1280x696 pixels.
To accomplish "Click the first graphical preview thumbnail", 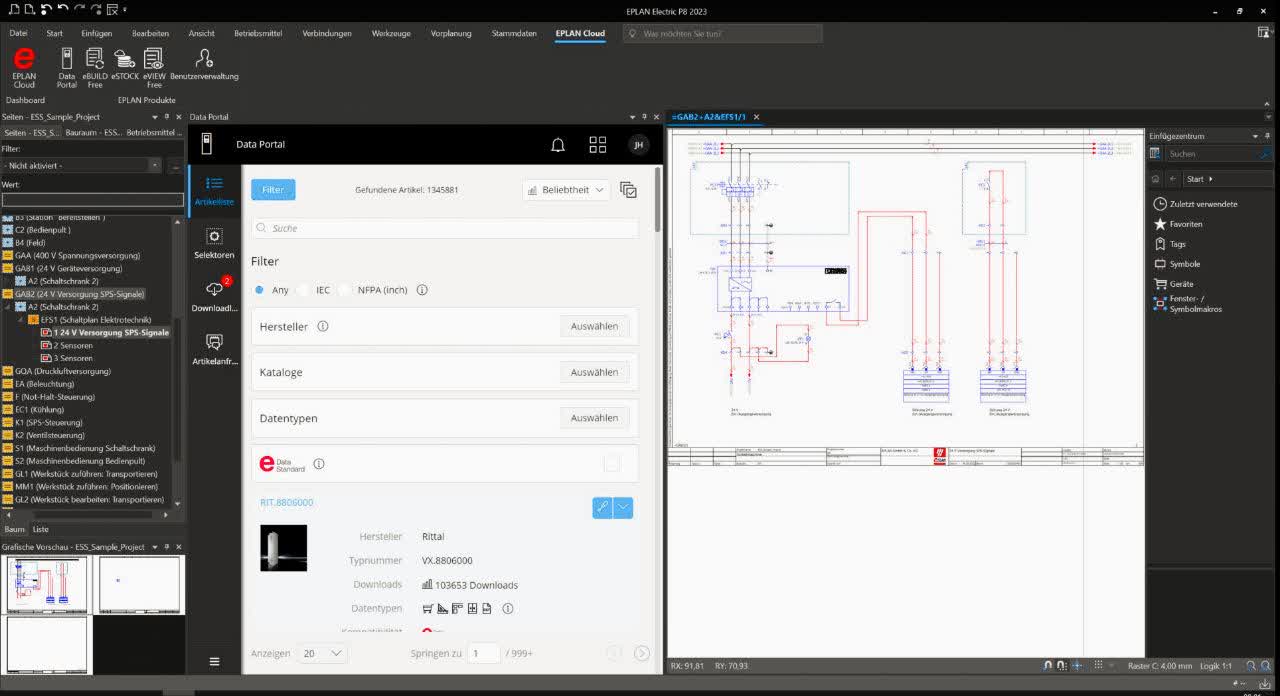I will coord(46,585).
